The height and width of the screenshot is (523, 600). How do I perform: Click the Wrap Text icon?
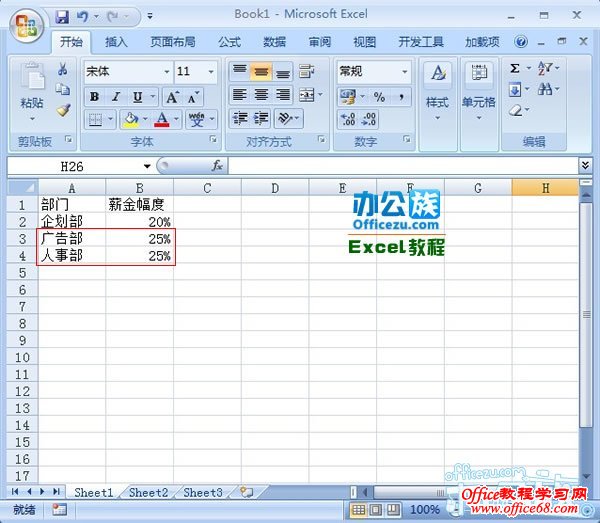(307, 71)
